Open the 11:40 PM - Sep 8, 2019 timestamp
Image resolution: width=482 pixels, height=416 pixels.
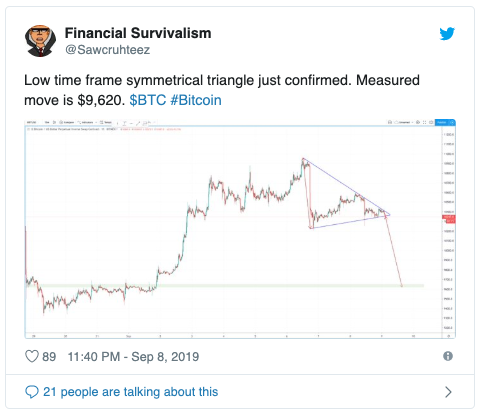point(133,357)
